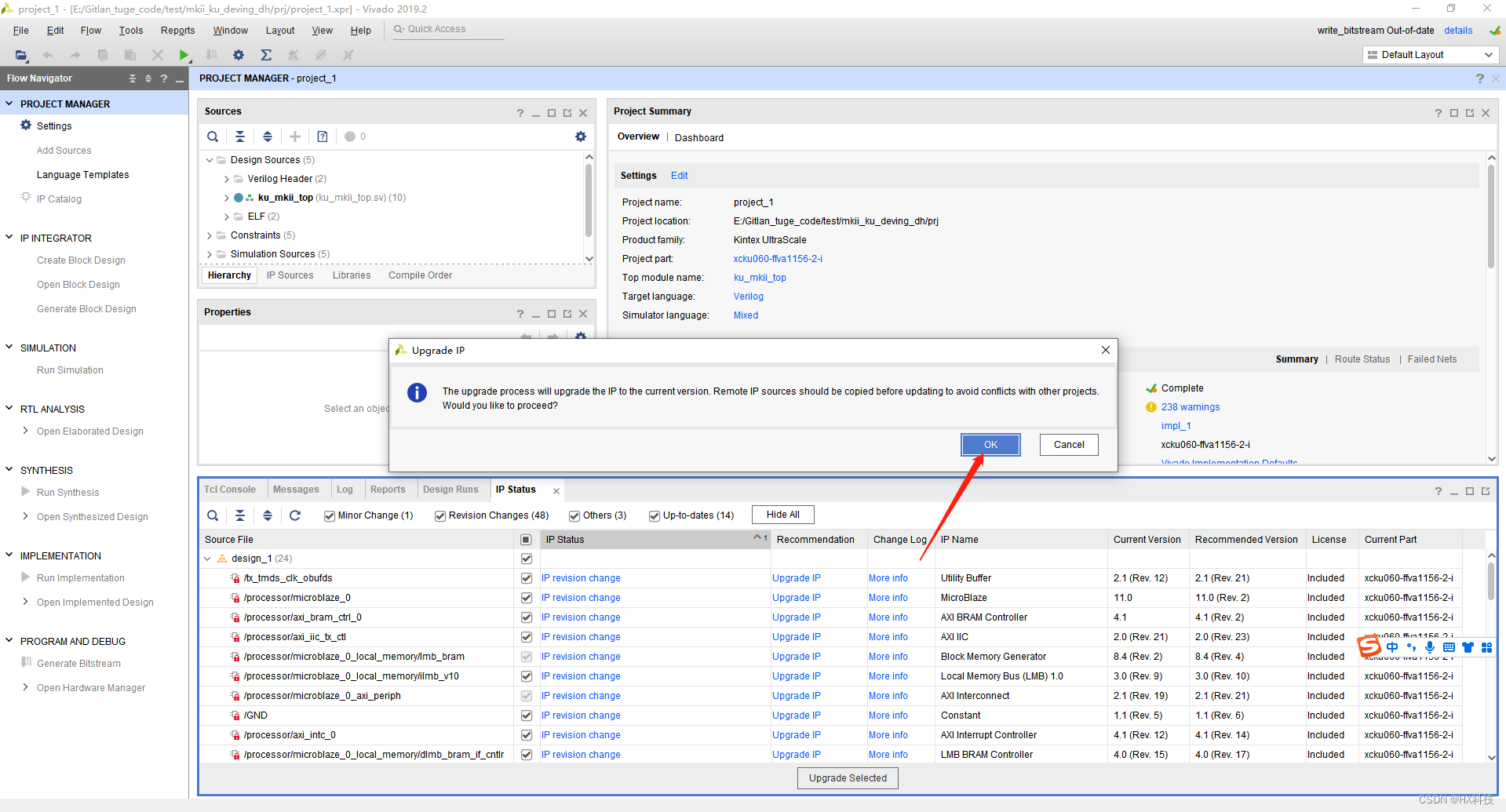Click the Project Summary vertical scrollbar
This screenshot has width=1506, height=812.
coord(1491,216)
